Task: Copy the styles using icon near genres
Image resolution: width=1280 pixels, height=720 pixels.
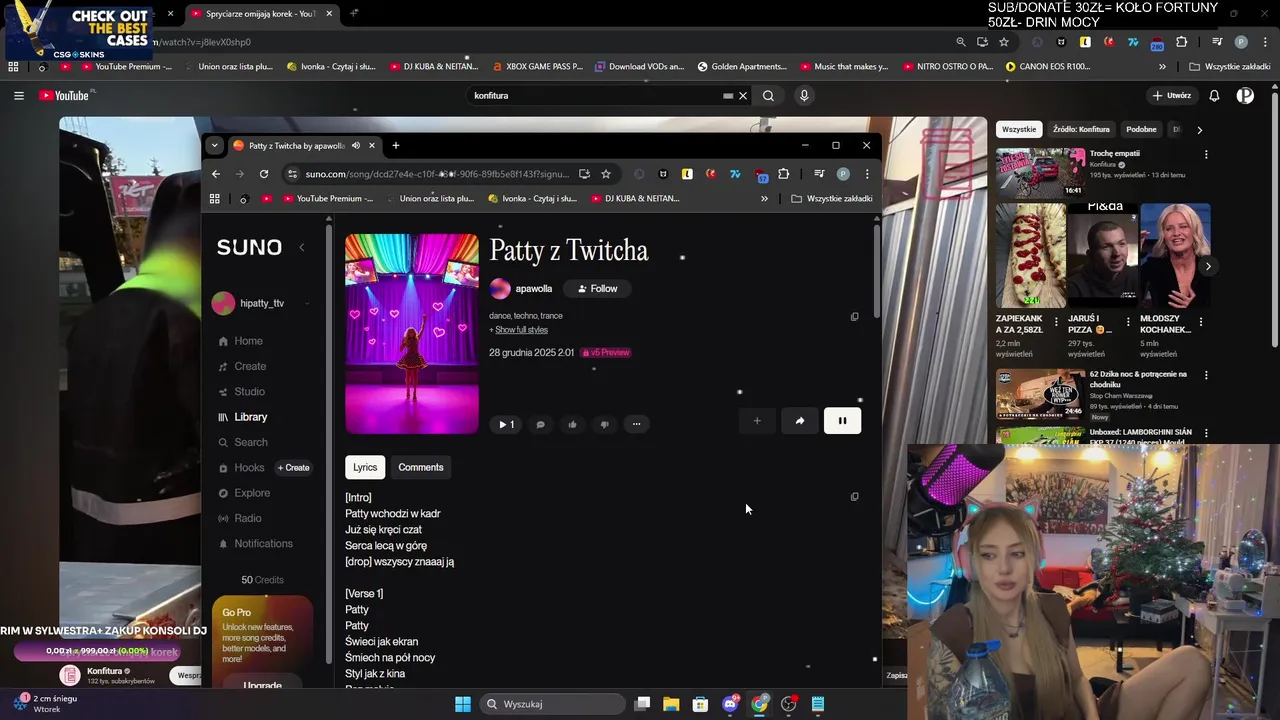Action: point(854,316)
